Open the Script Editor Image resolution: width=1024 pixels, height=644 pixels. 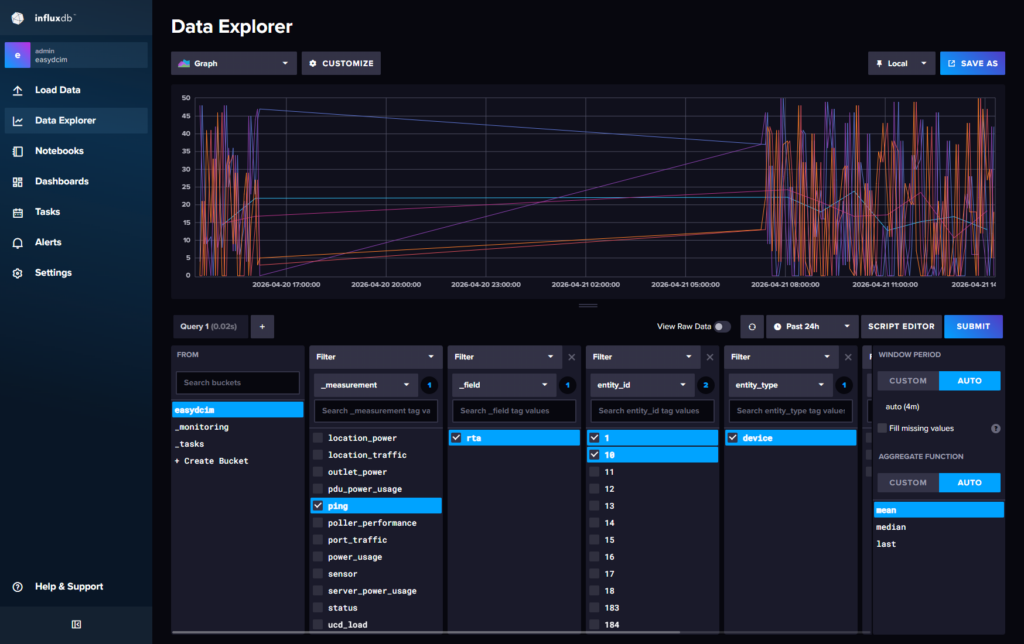(903, 326)
